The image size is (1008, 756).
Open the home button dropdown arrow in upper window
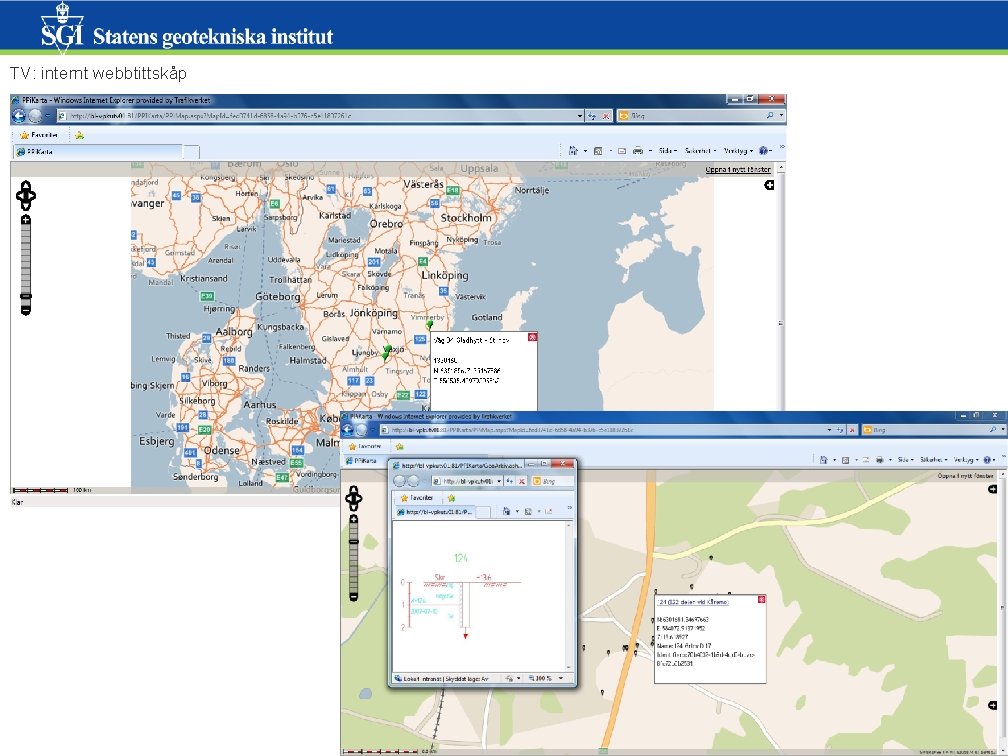click(585, 151)
